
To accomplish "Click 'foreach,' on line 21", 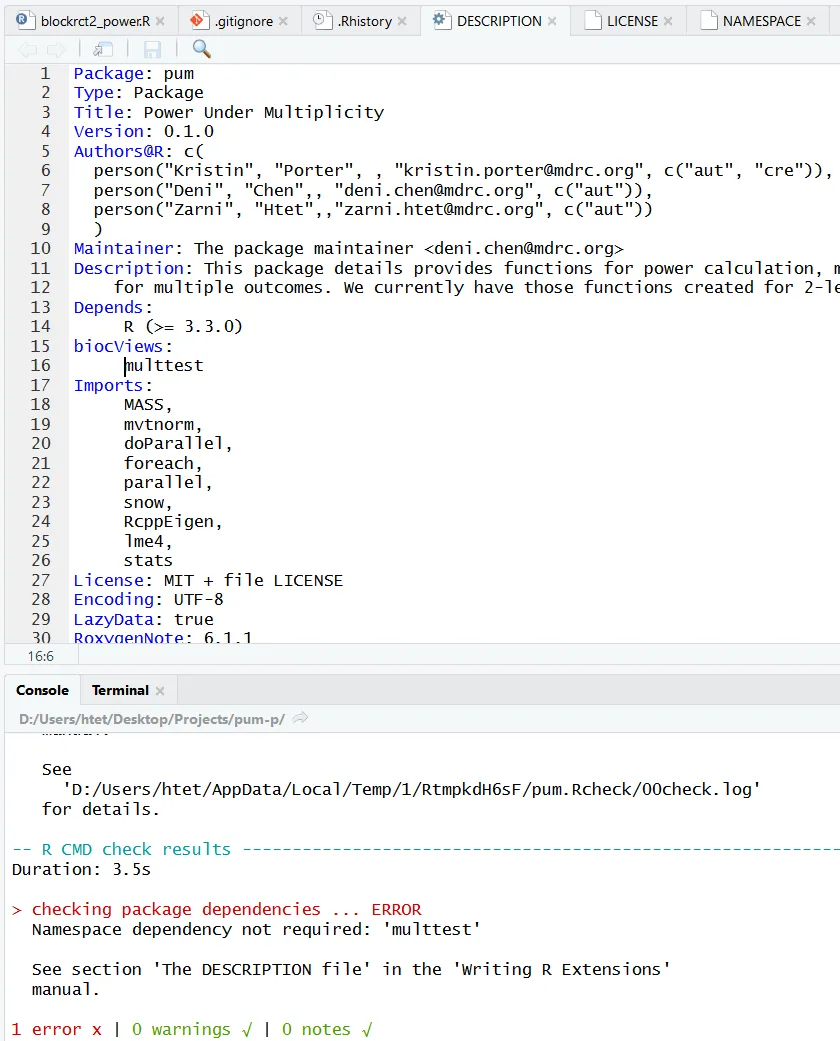I will (163, 463).
